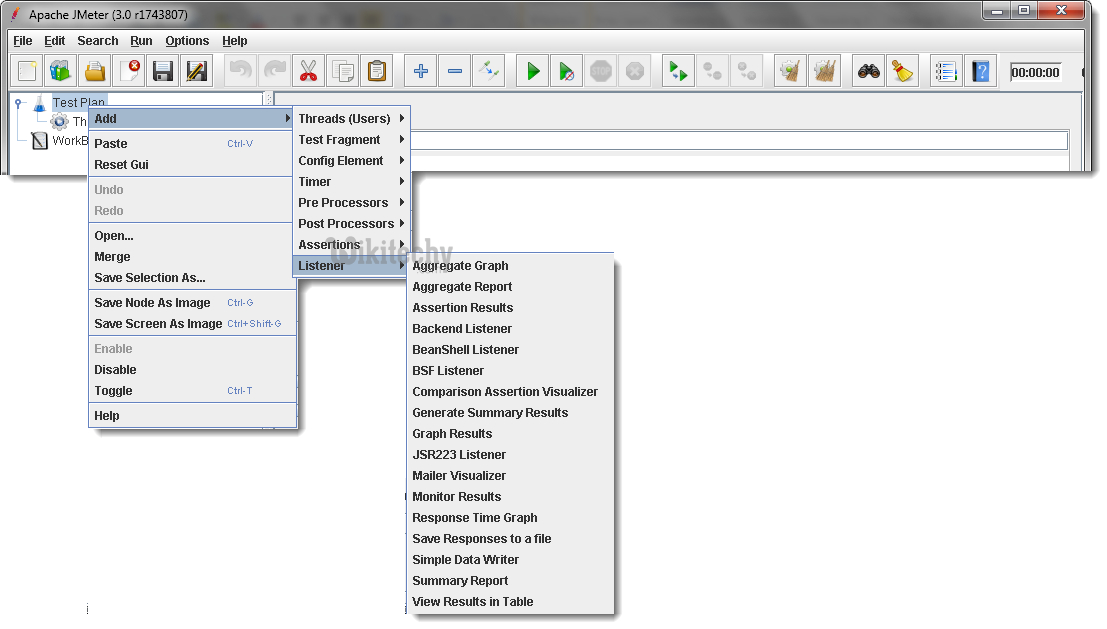
Task: Select Summary Report from Listener menu
Action: click(x=460, y=581)
